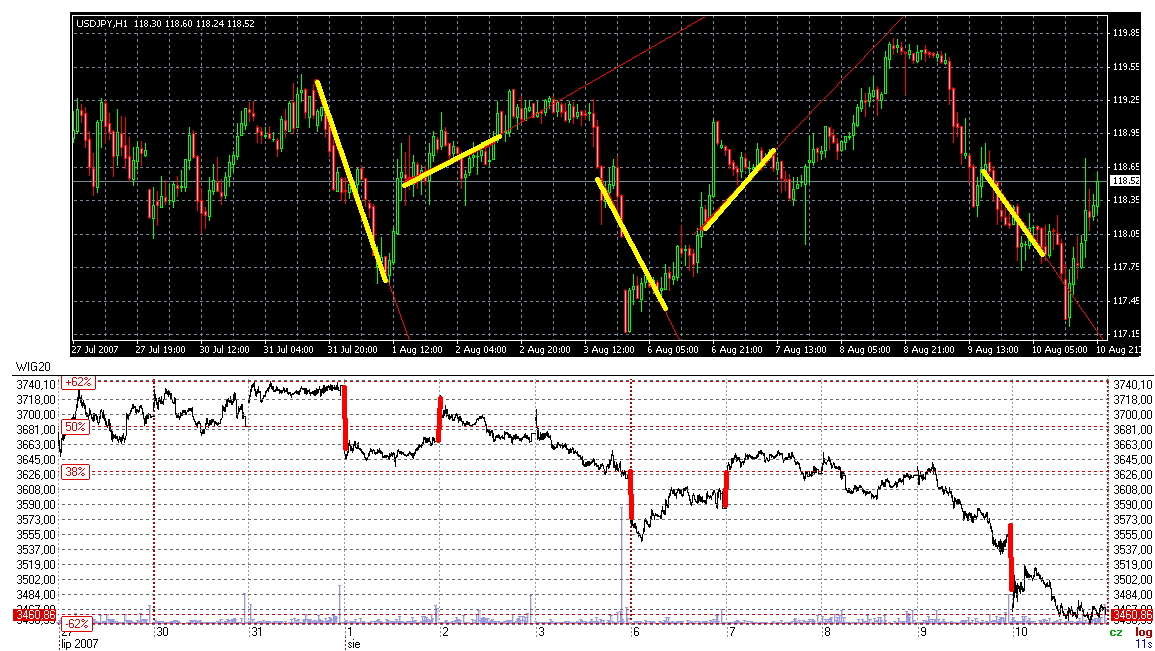
Task: Click the left red 3460 price marker on WIG20
Action: pos(33,615)
